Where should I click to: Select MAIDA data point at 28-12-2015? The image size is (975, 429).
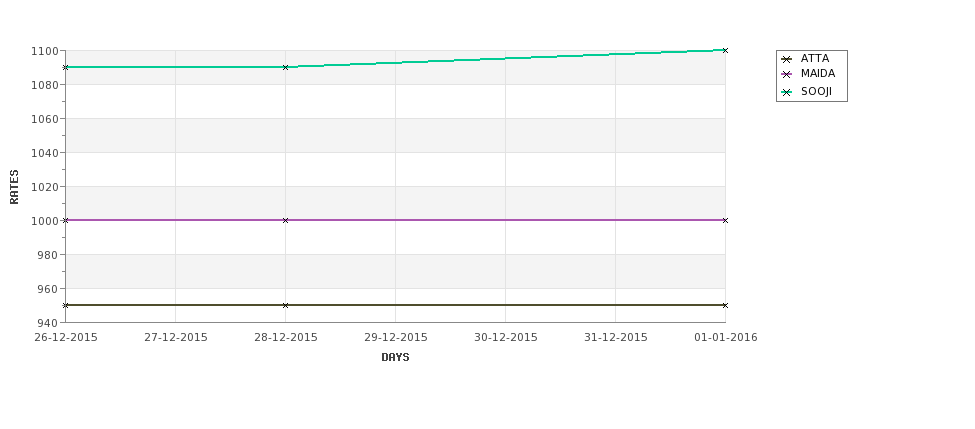click(285, 220)
